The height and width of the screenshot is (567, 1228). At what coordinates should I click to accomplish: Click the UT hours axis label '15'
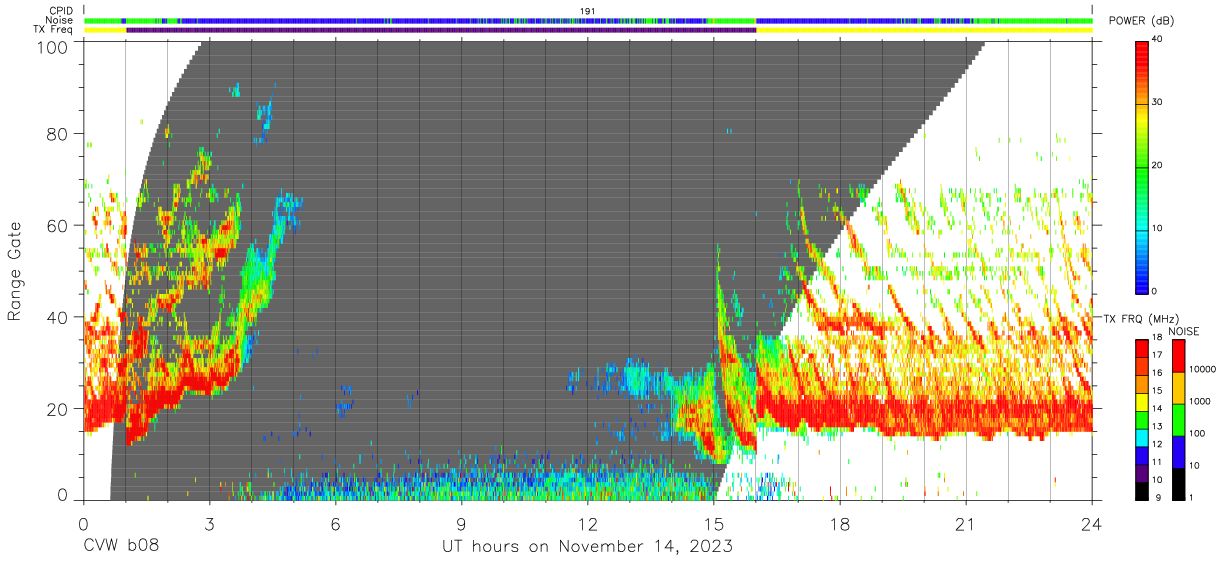[x=714, y=523]
